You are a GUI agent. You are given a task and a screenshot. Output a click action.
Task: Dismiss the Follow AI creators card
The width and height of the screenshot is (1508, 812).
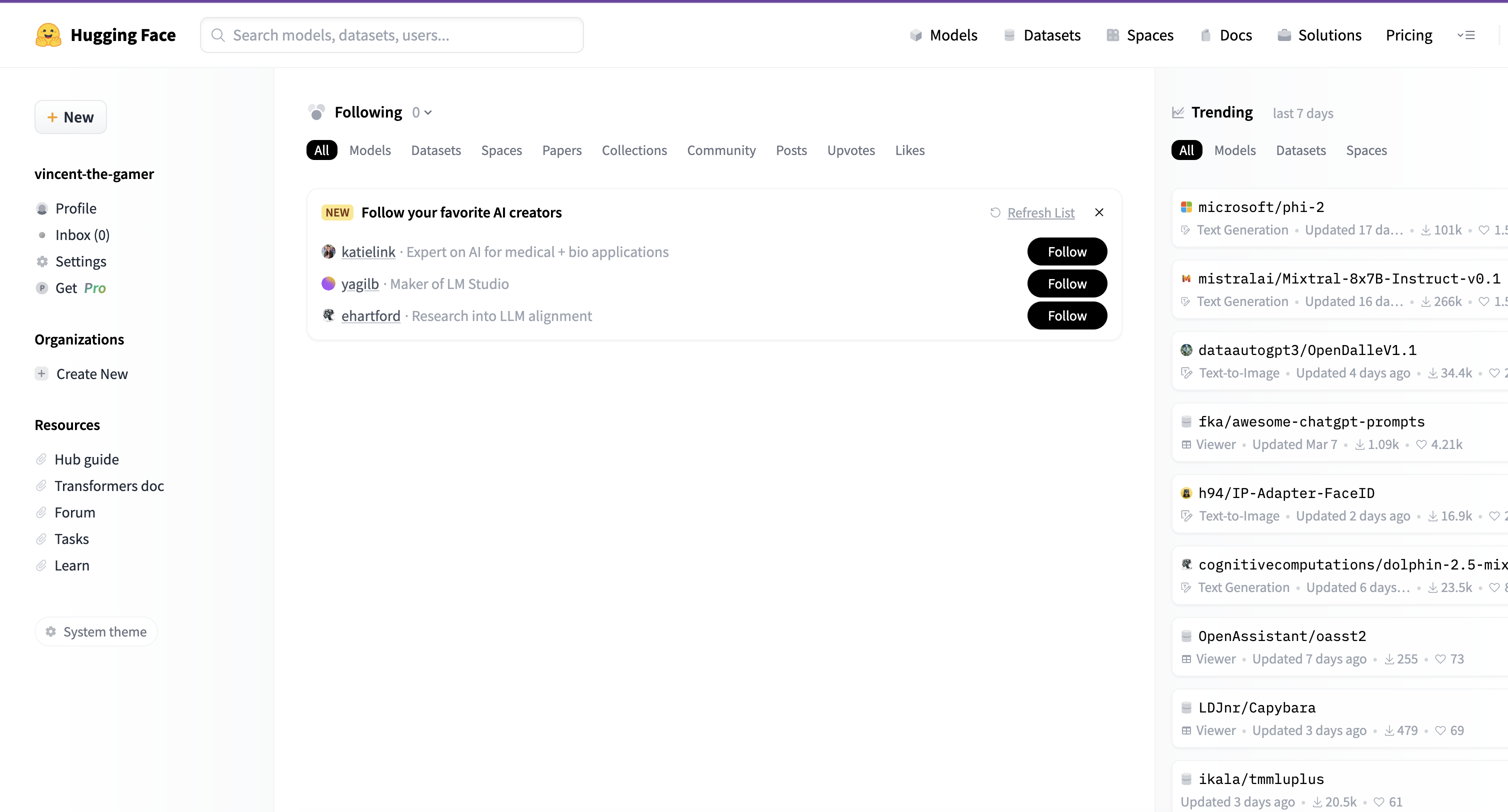tap(1099, 212)
